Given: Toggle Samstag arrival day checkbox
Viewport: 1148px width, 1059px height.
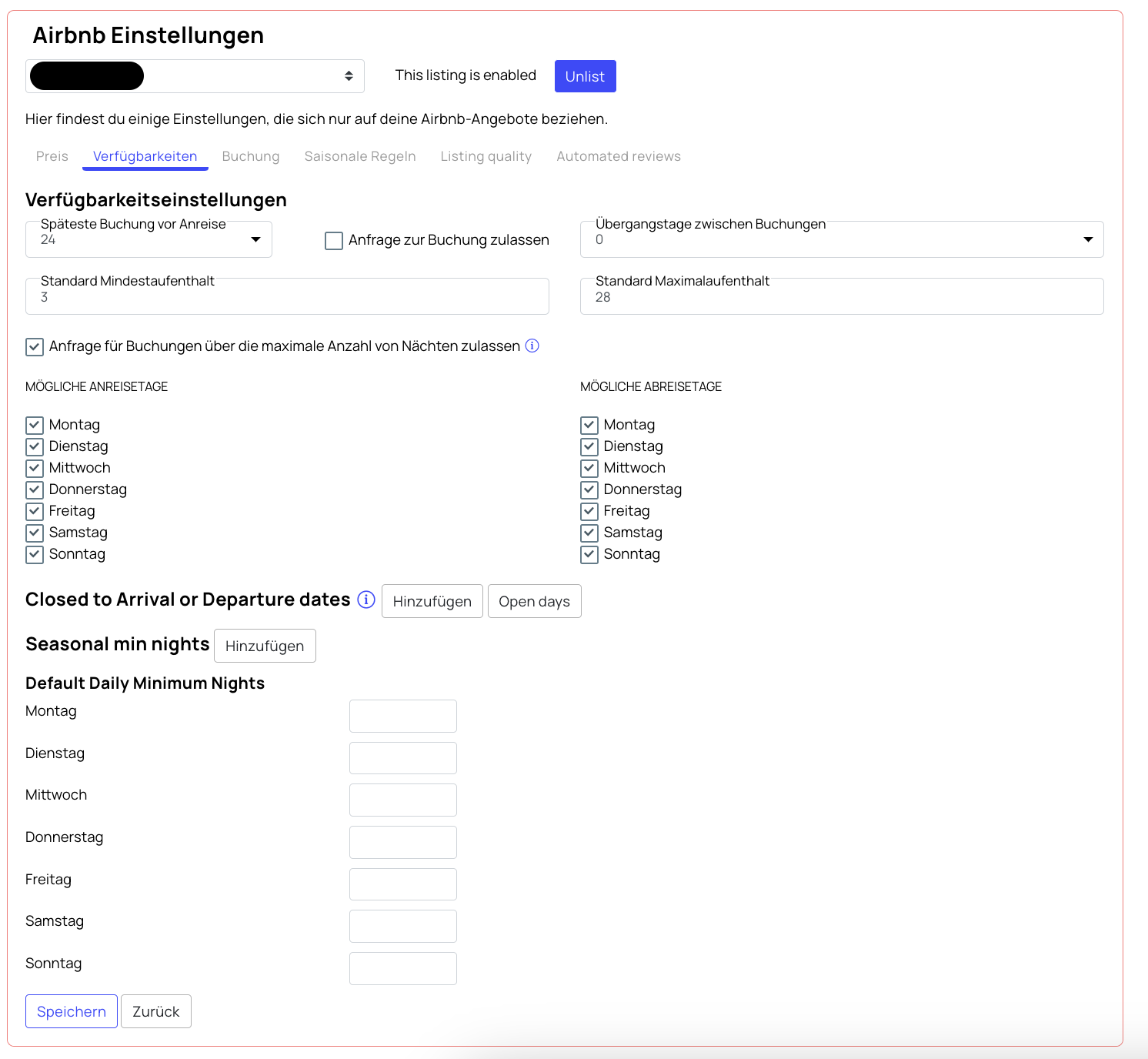Looking at the screenshot, I should pos(35,533).
